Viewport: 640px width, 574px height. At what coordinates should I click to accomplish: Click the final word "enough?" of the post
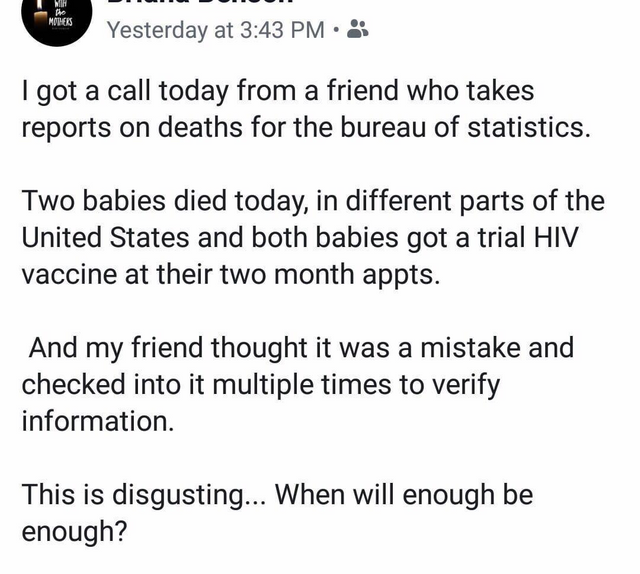tap(75, 532)
